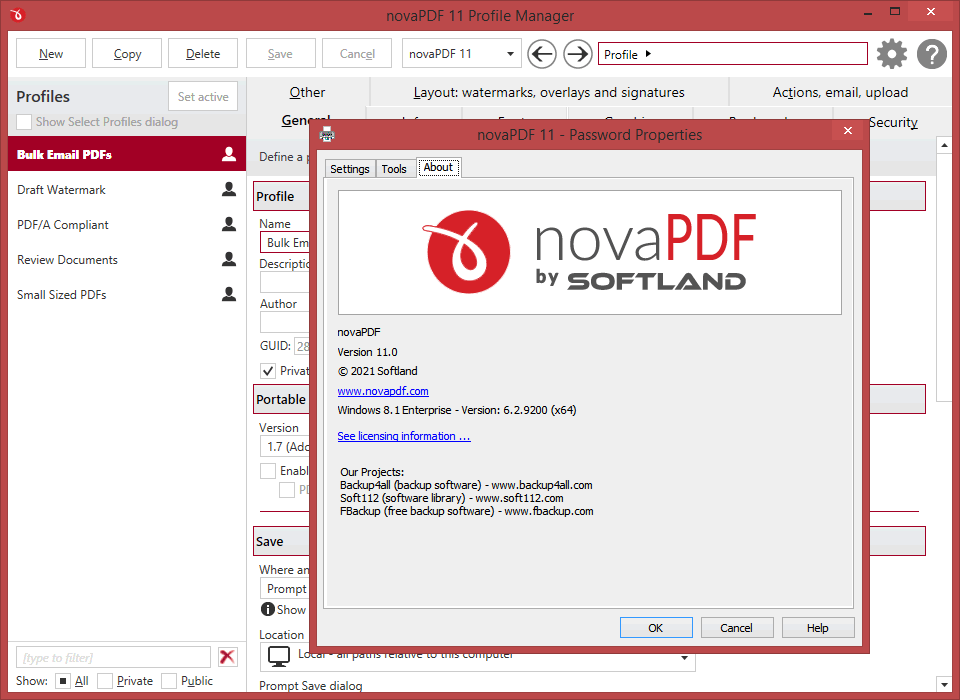The image size is (960, 700).
Task: Click Cancel in Password Properties dialog
Action: [x=737, y=628]
